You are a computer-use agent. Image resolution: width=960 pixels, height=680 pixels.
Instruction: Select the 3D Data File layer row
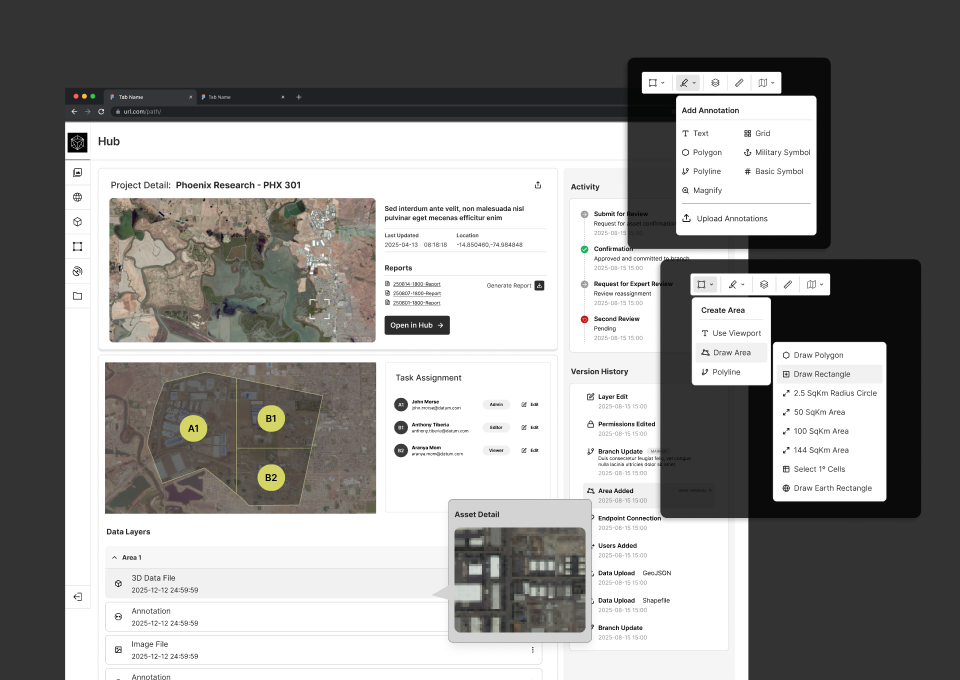[x=277, y=584]
